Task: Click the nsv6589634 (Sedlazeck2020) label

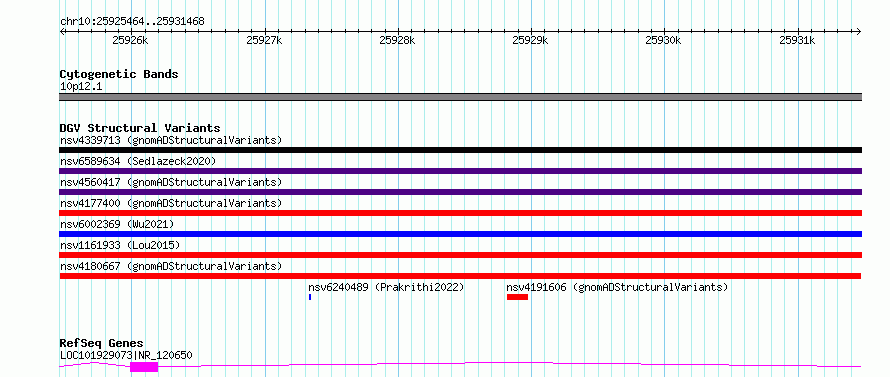Action: pyautogui.click(x=138, y=161)
